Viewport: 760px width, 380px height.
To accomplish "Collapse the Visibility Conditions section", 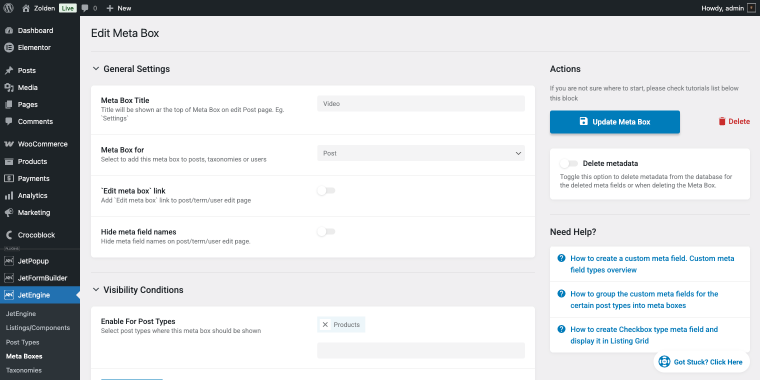I will click(95, 290).
